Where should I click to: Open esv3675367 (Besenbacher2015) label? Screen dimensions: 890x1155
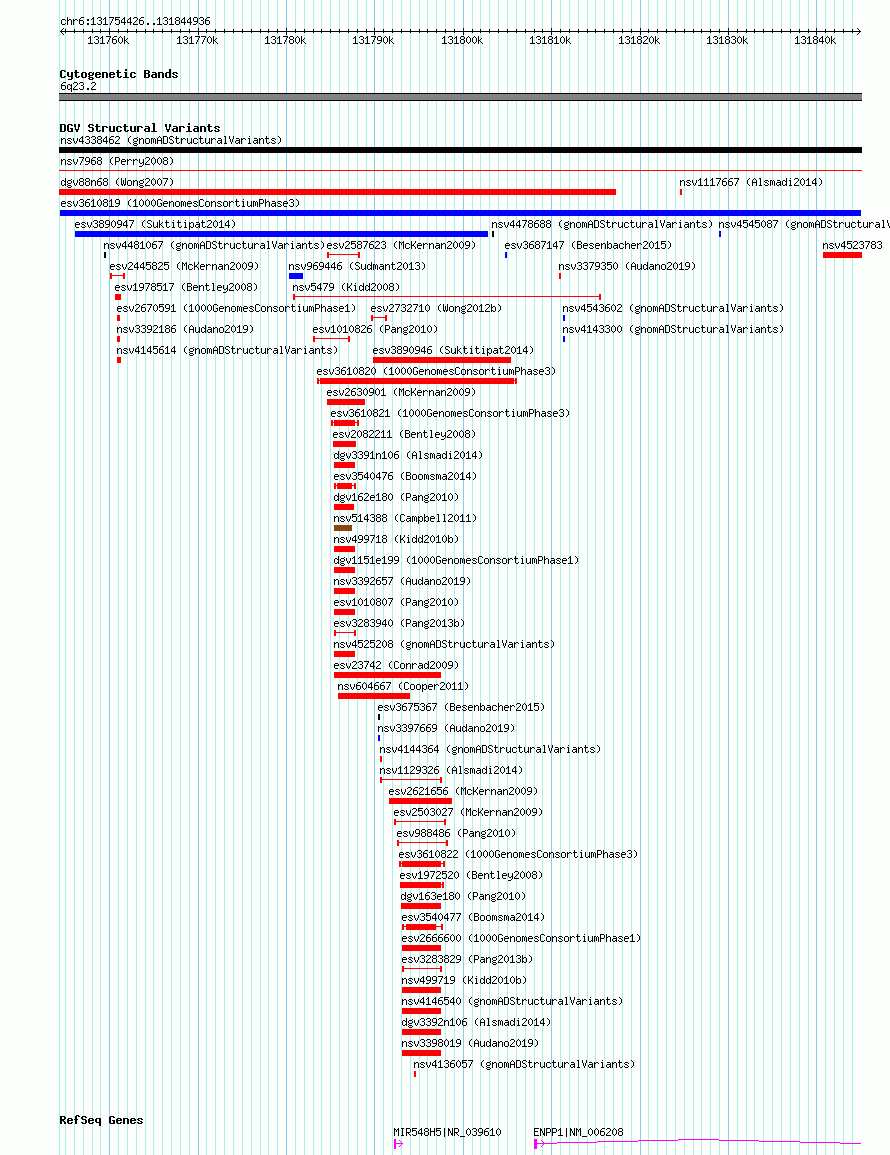pos(461,707)
